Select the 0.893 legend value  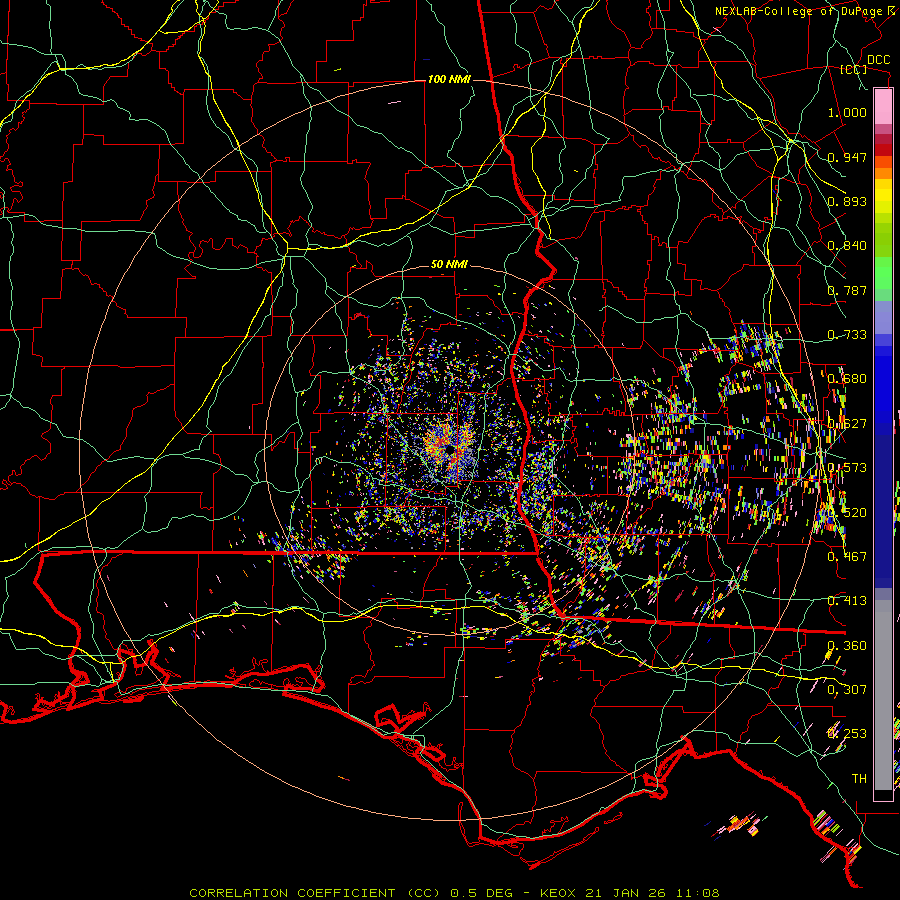pyautogui.click(x=847, y=201)
